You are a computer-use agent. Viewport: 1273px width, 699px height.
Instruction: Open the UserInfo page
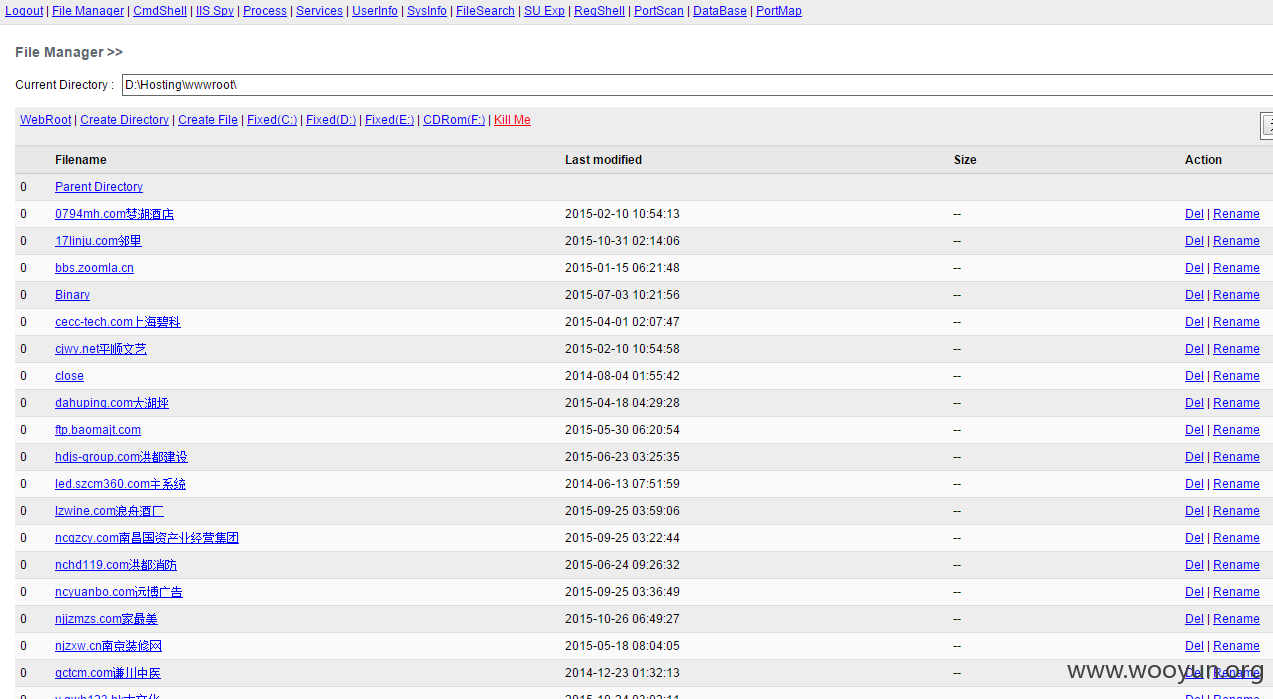tap(375, 11)
